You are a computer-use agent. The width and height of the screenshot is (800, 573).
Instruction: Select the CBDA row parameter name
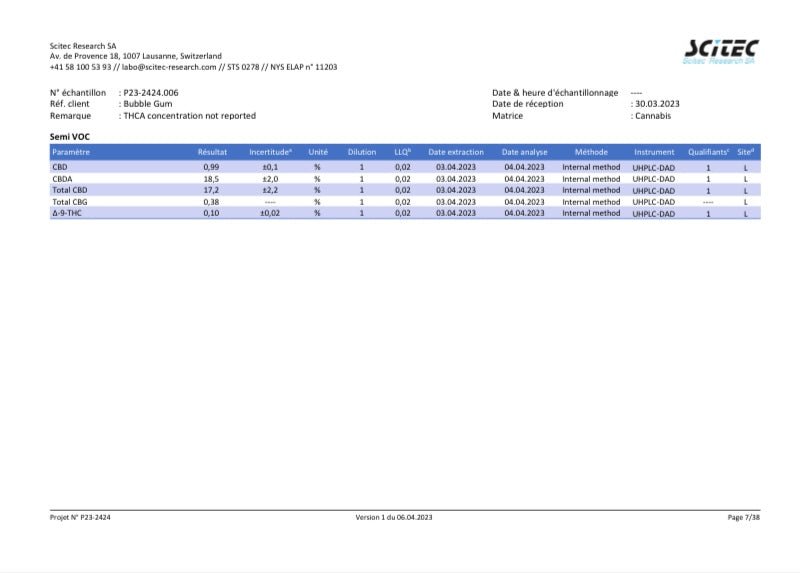pos(63,179)
